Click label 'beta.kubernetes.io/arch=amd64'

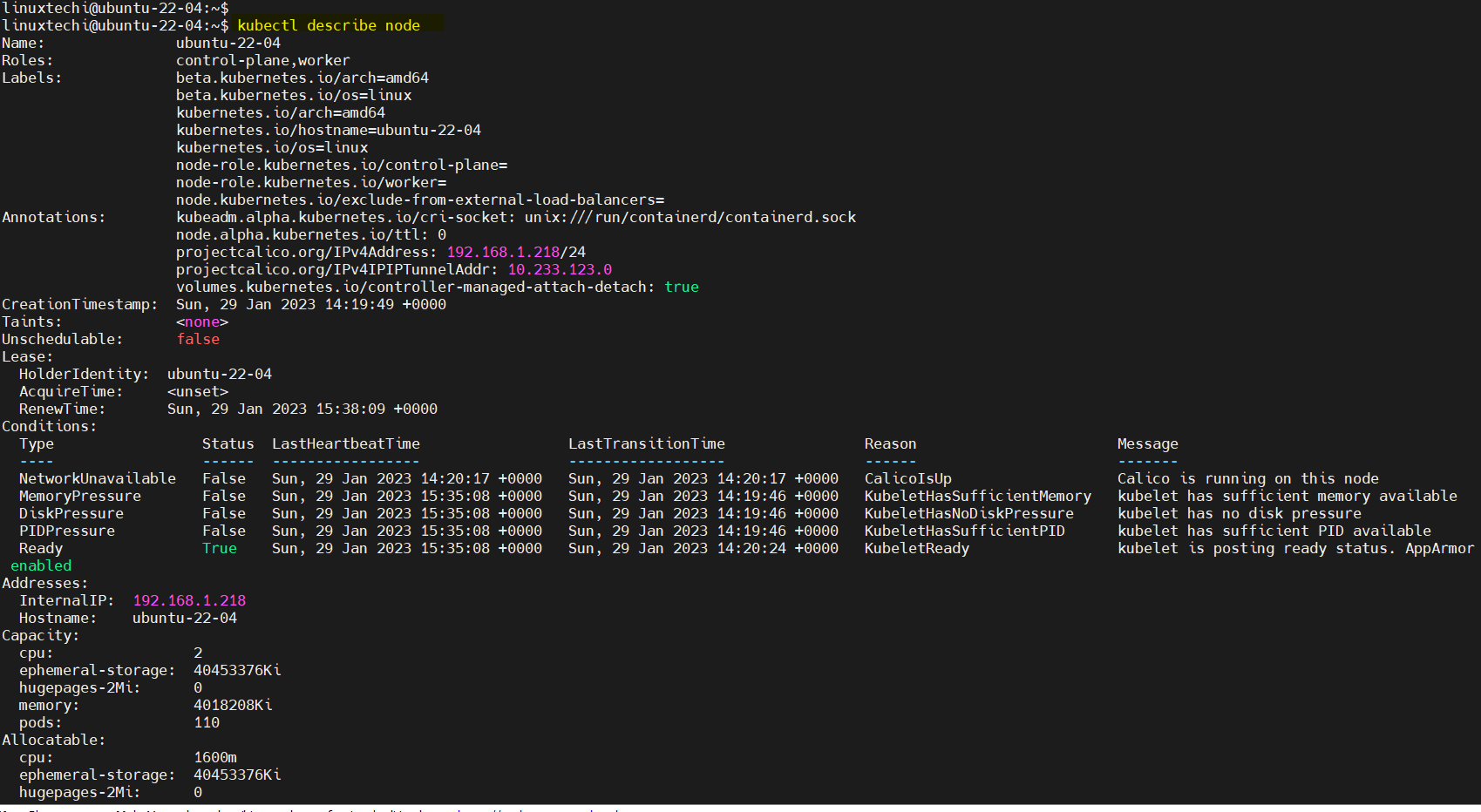coord(302,78)
